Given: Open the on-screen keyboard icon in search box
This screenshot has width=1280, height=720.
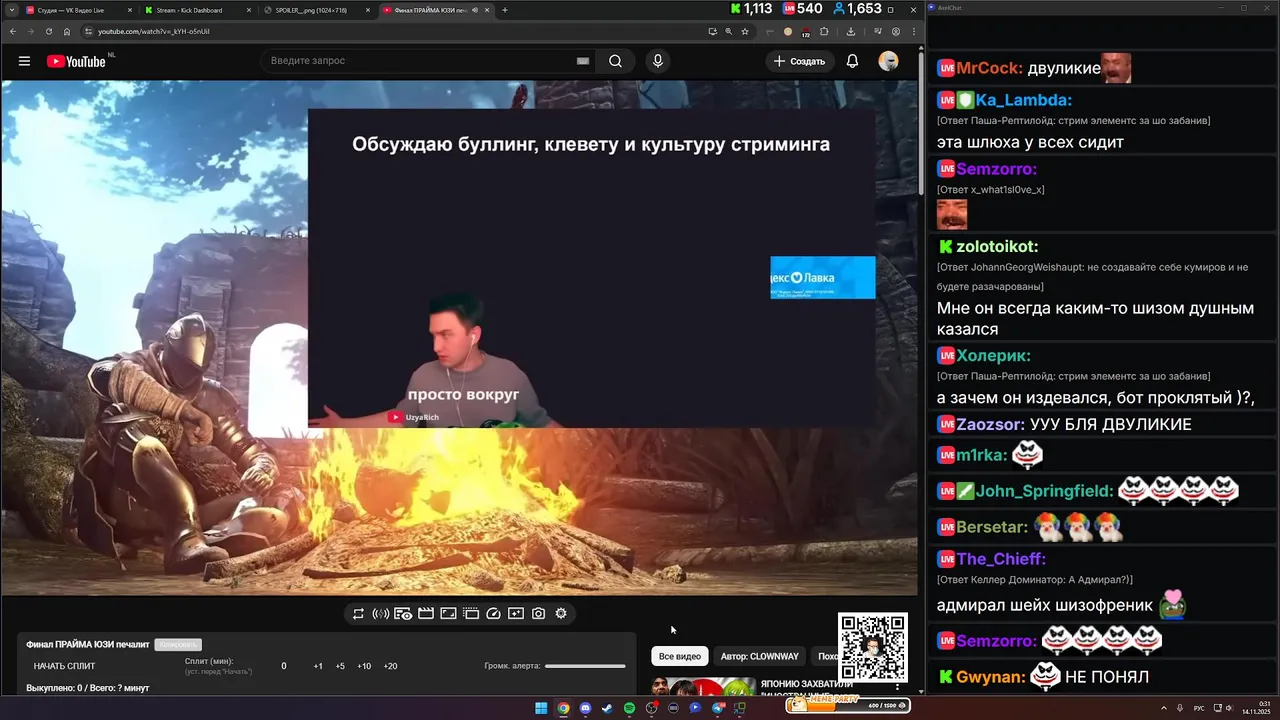Looking at the screenshot, I should pyautogui.click(x=583, y=61).
